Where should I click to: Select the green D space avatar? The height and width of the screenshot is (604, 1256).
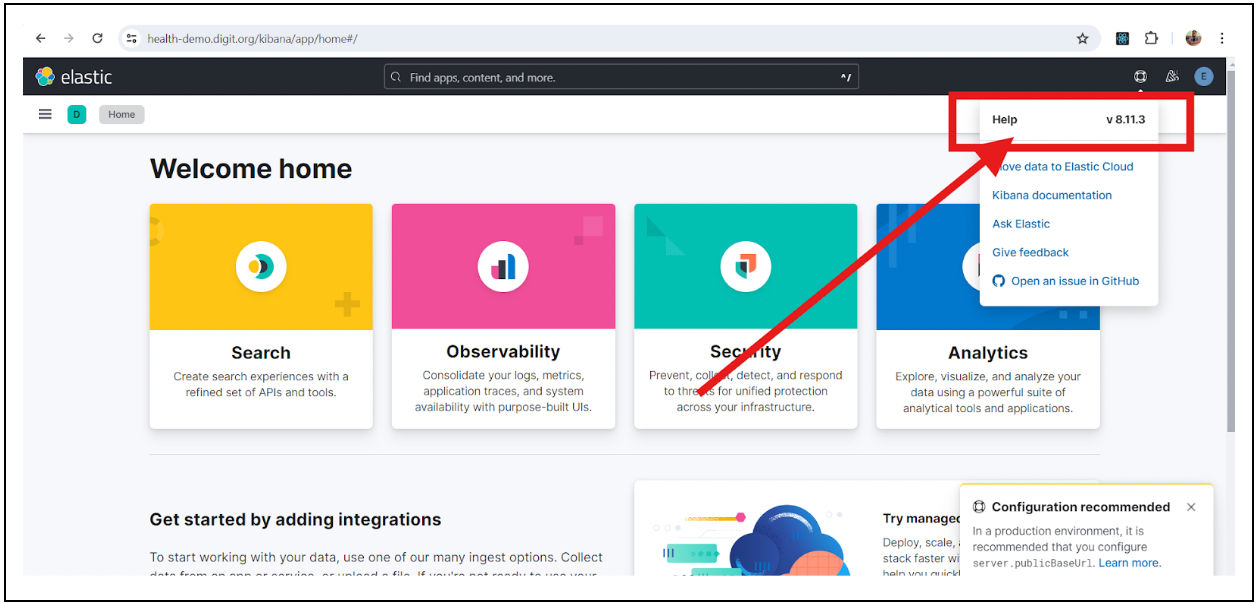(x=77, y=114)
